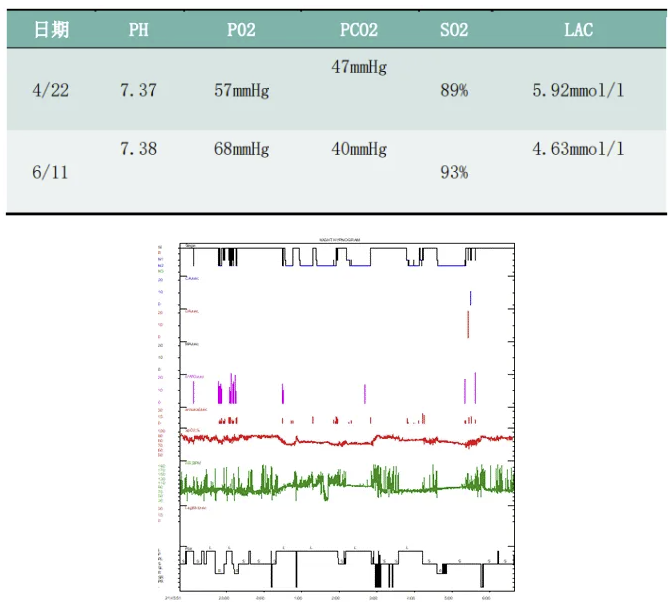
Task: Click the 4/22 date cell
Action: [x=51, y=90]
